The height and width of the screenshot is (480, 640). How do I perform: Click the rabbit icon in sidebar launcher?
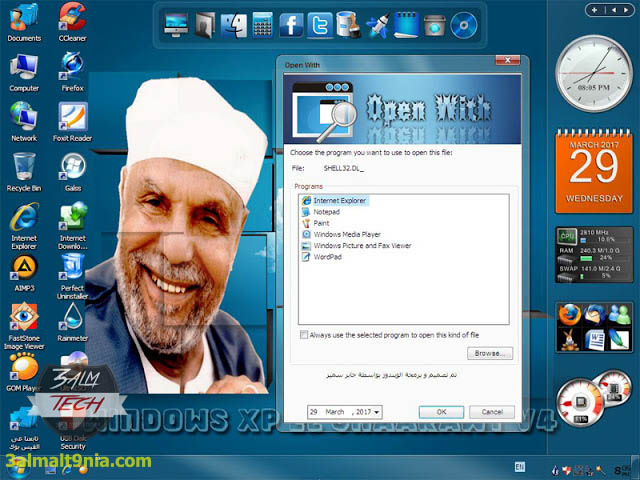569,340
